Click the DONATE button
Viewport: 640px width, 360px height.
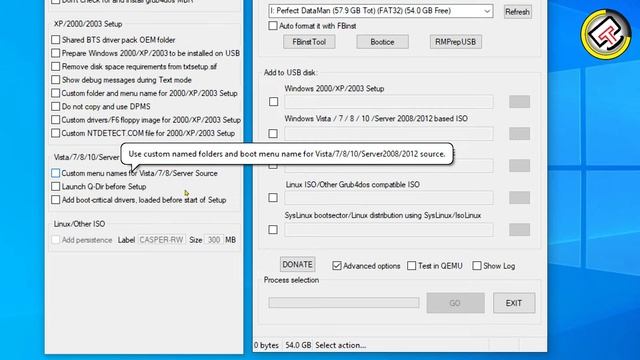tap(297, 264)
